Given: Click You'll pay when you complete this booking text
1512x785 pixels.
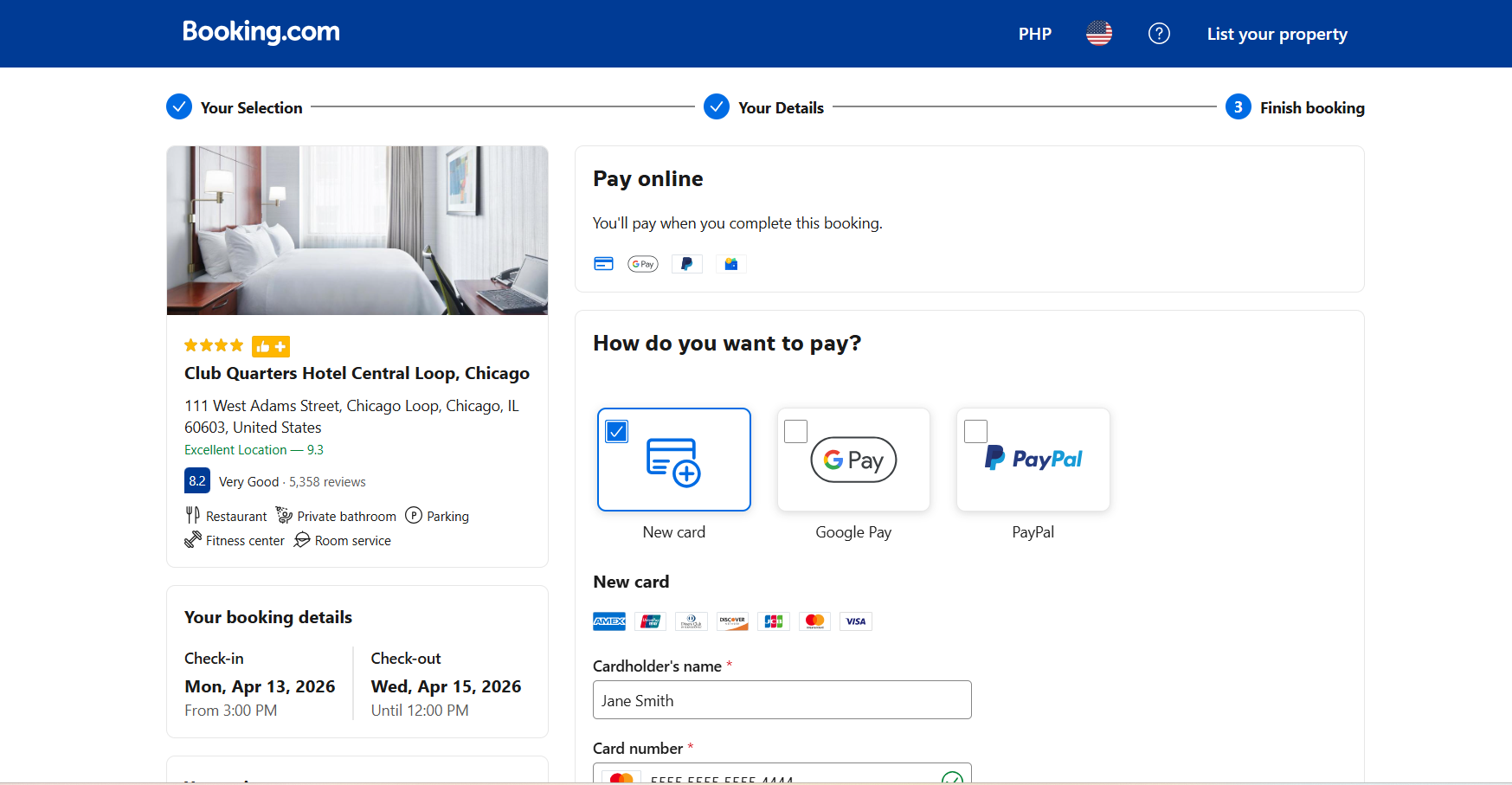Looking at the screenshot, I should [737, 223].
